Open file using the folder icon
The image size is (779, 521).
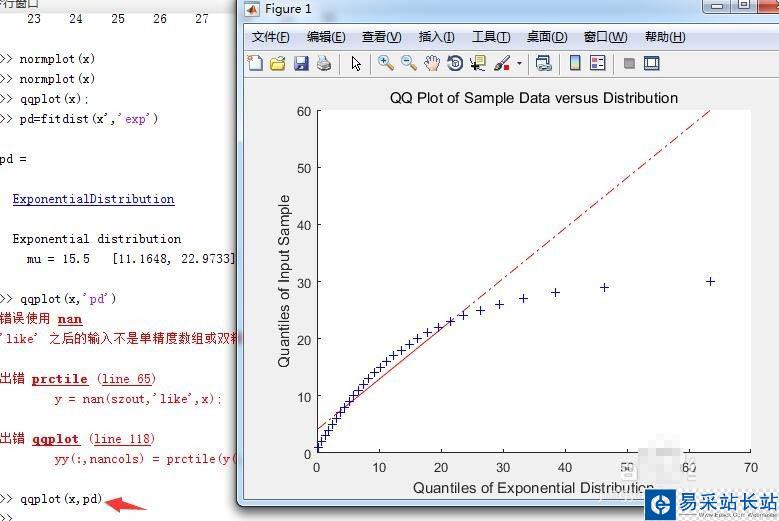[x=278, y=64]
